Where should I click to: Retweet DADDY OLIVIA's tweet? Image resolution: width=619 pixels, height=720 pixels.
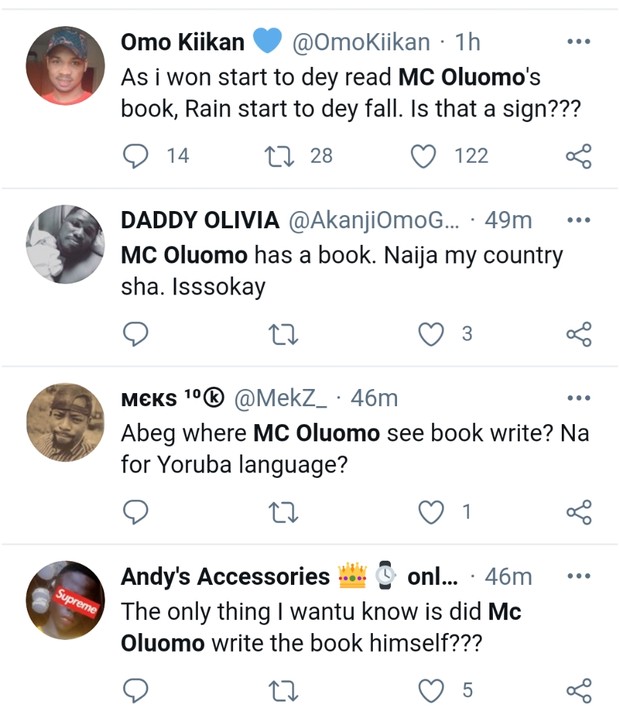tap(283, 334)
